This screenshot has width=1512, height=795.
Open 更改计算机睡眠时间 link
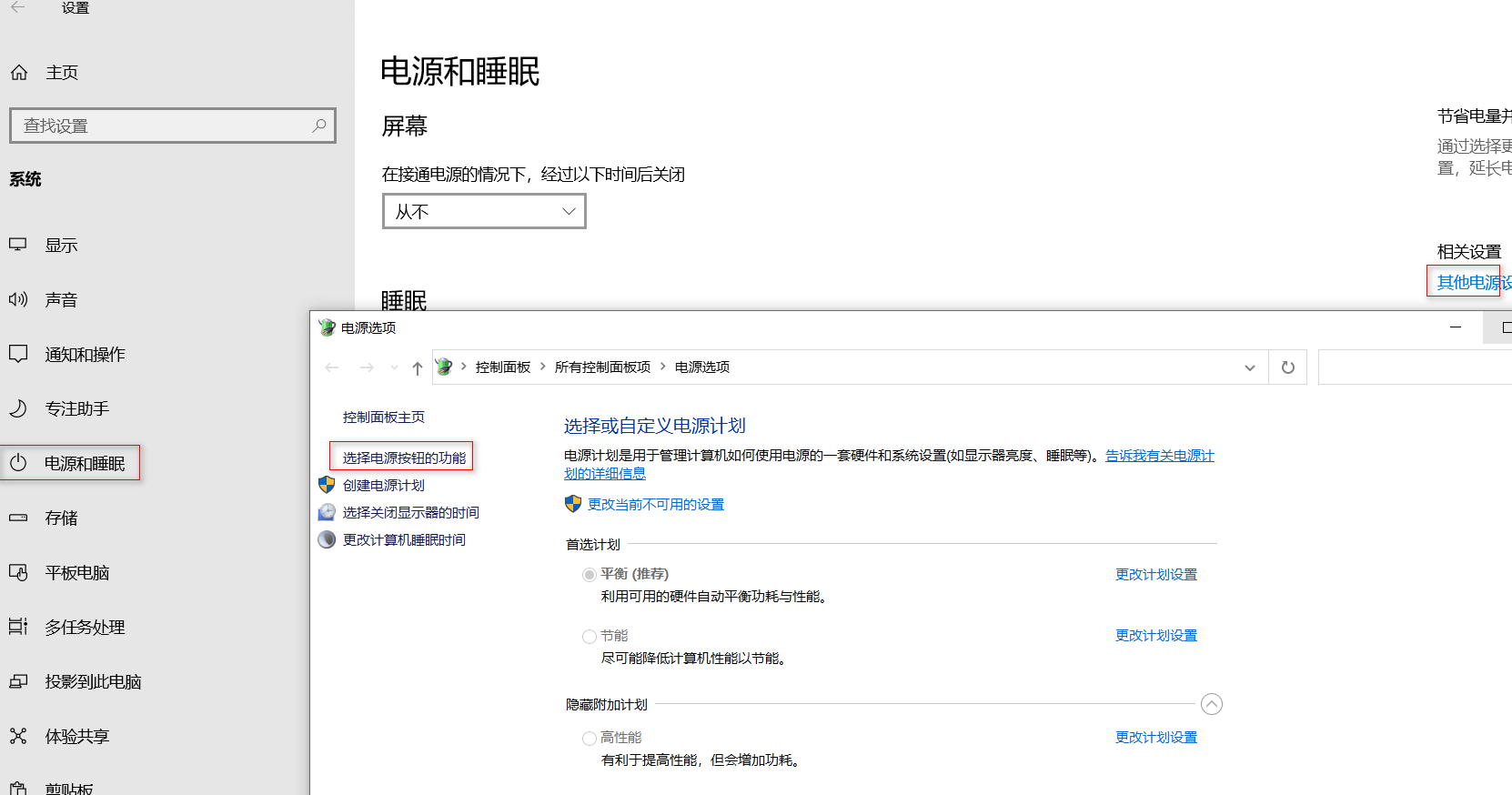[404, 539]
